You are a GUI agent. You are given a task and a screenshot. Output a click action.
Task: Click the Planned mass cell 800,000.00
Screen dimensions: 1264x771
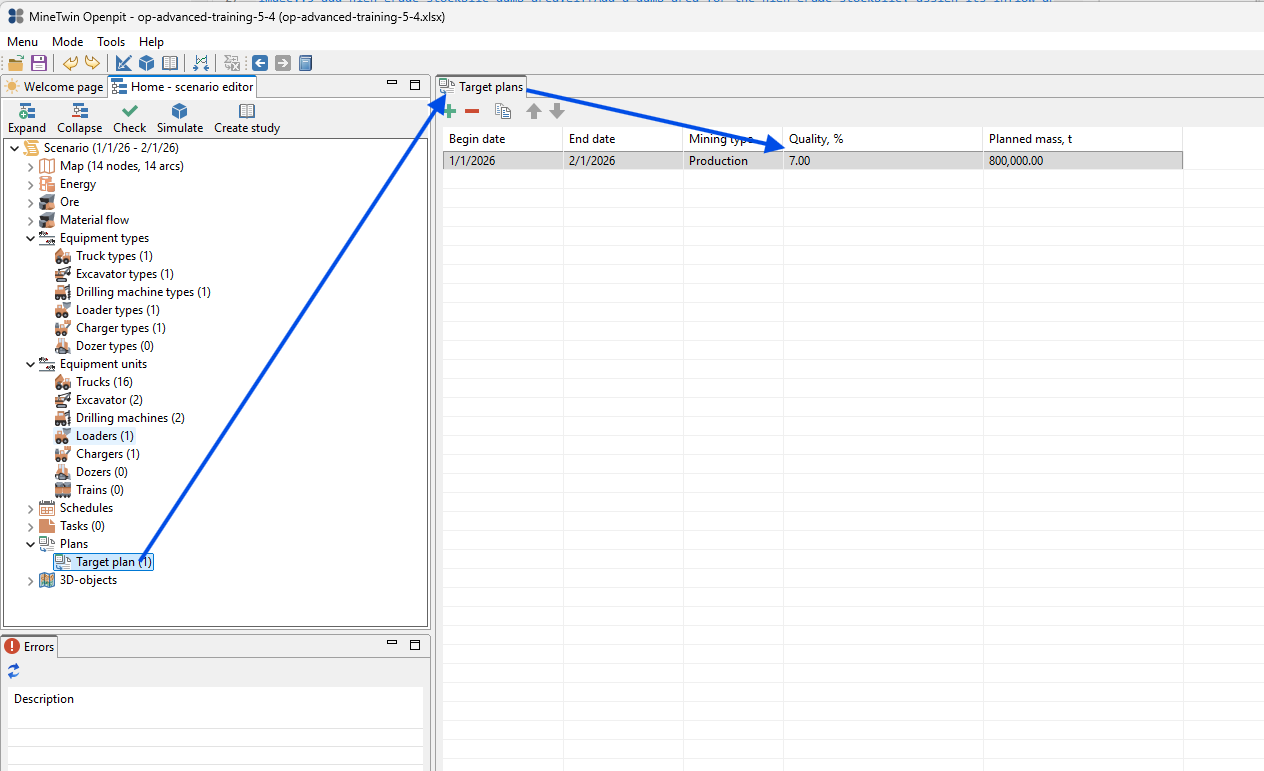pos(1083,160)
